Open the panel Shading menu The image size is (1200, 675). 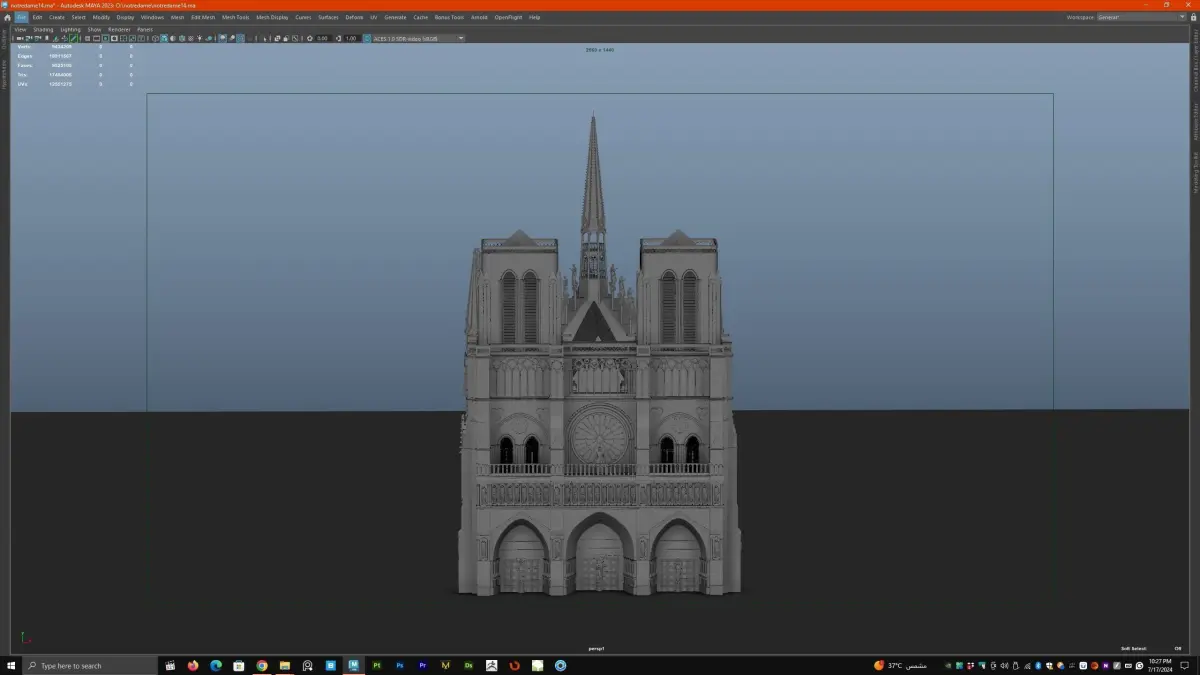pyautogui.click(x=43, y=29)
